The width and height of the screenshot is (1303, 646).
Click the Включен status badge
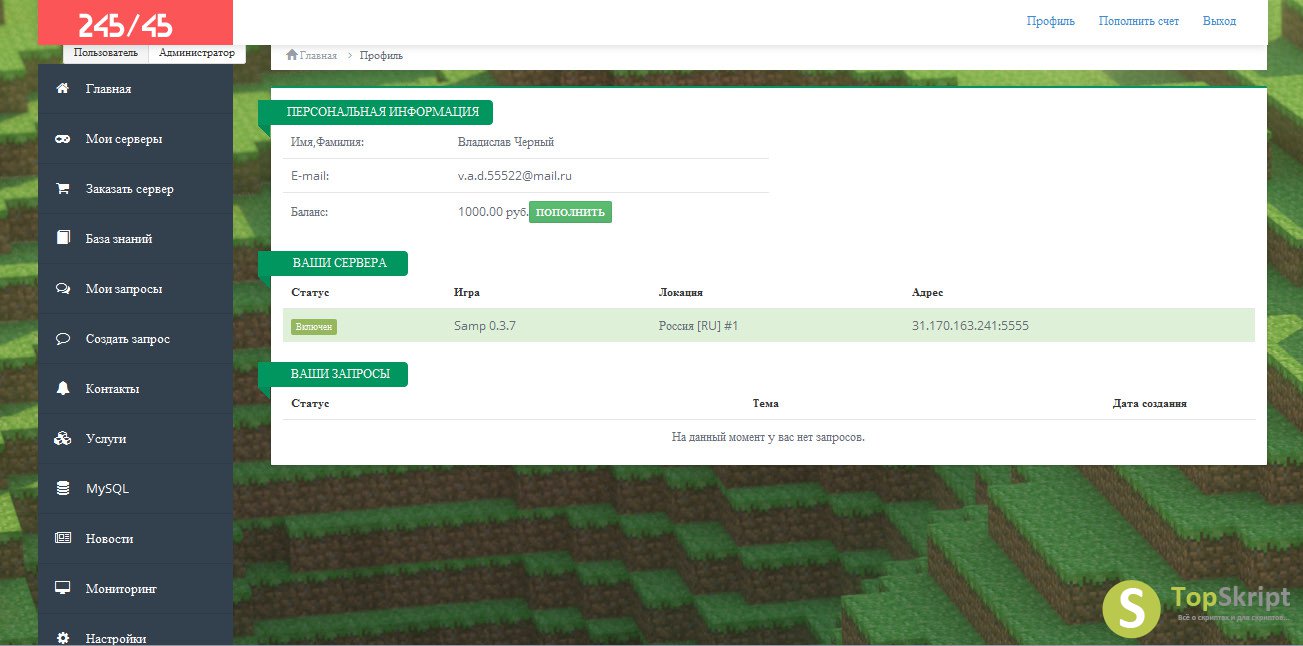314,327
